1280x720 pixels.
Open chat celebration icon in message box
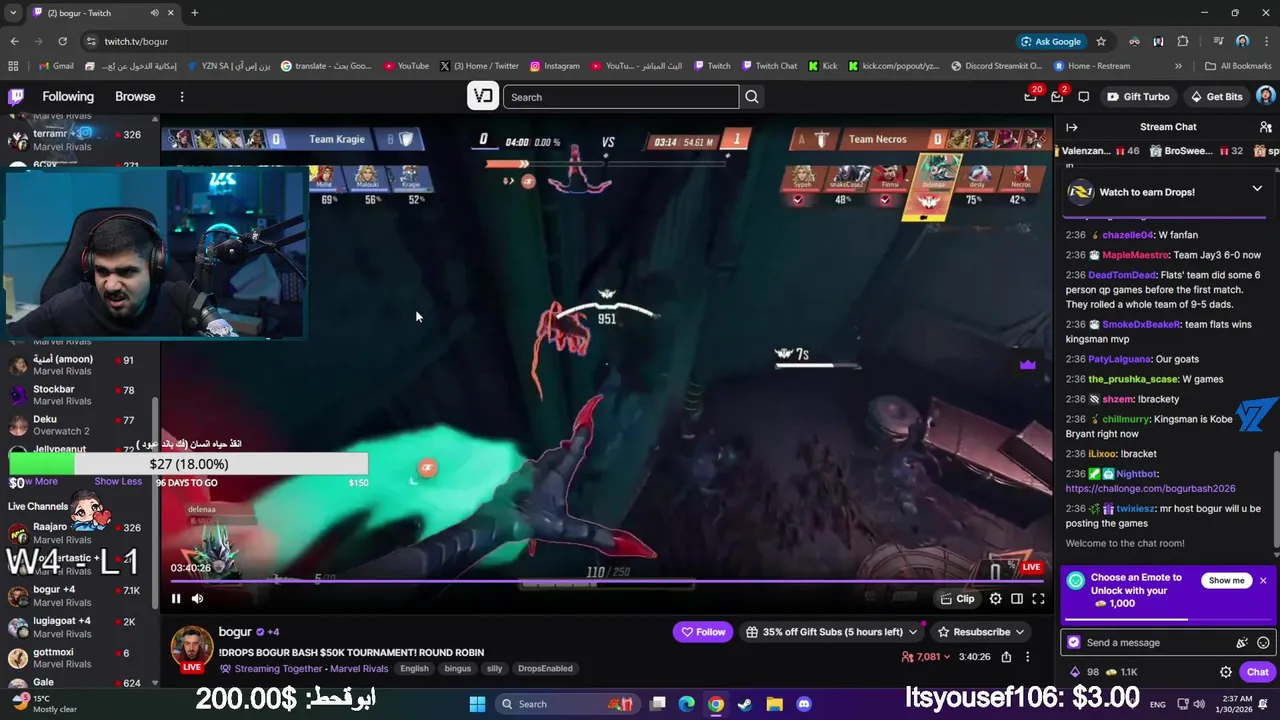click(x=1242, y=643)
